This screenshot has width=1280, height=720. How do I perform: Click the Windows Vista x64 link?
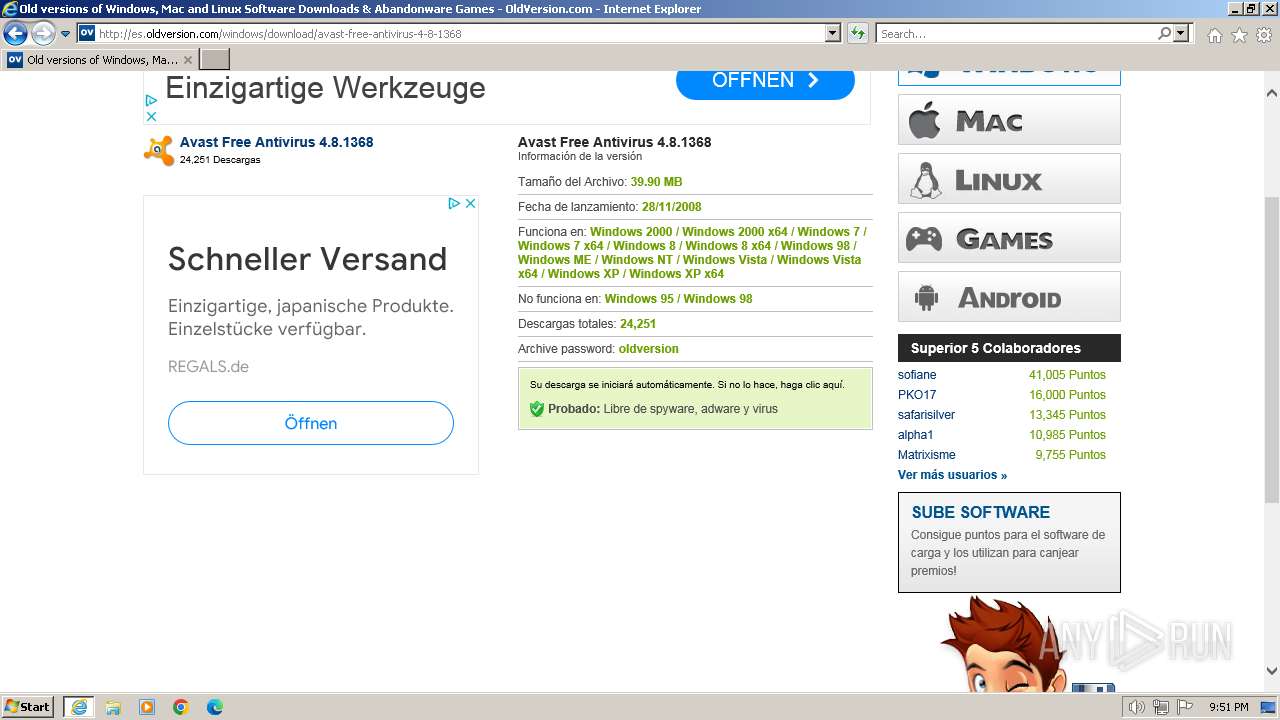(690, 267)
